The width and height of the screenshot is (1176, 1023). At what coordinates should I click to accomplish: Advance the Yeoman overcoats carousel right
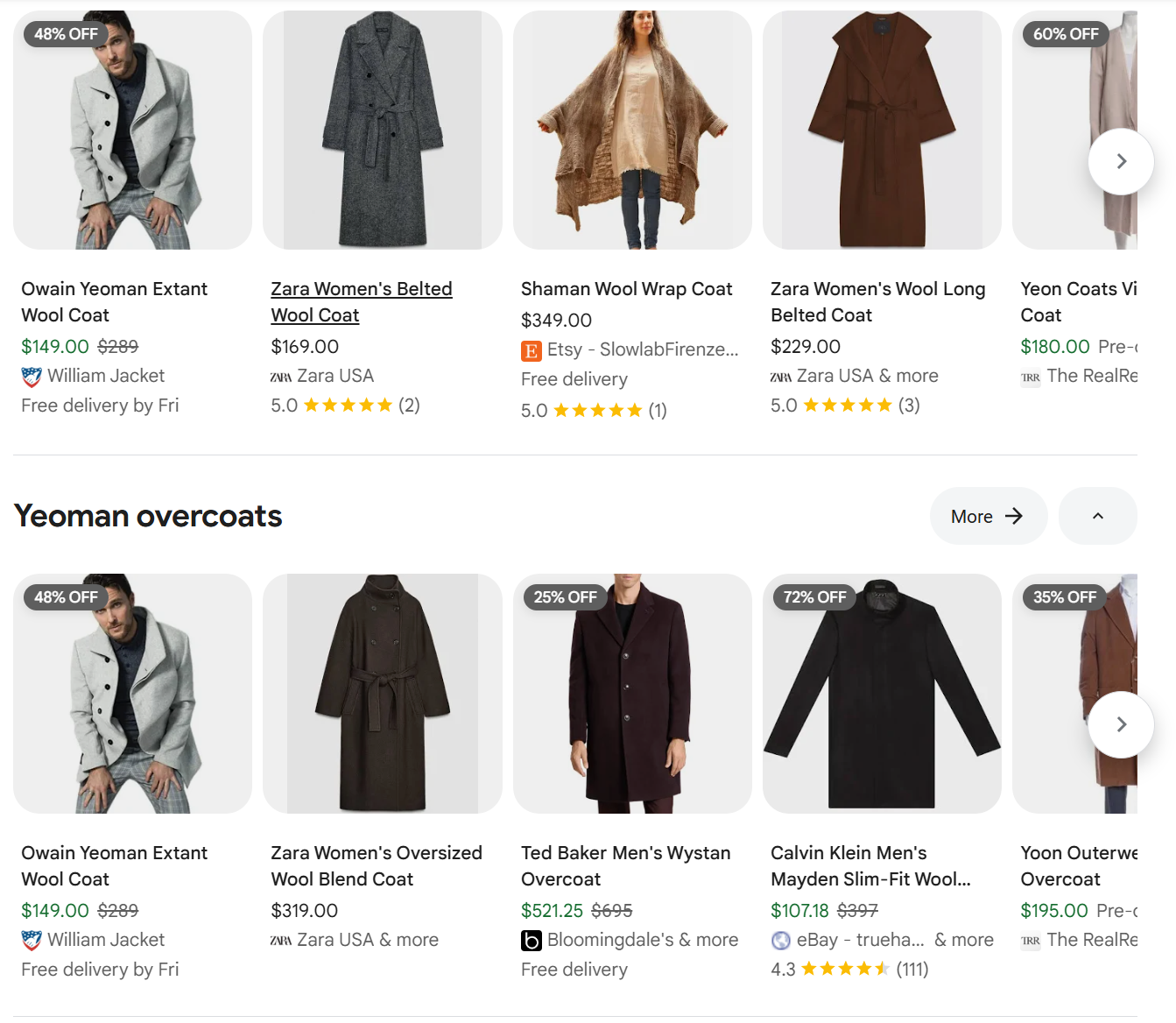click(1120, 724)
